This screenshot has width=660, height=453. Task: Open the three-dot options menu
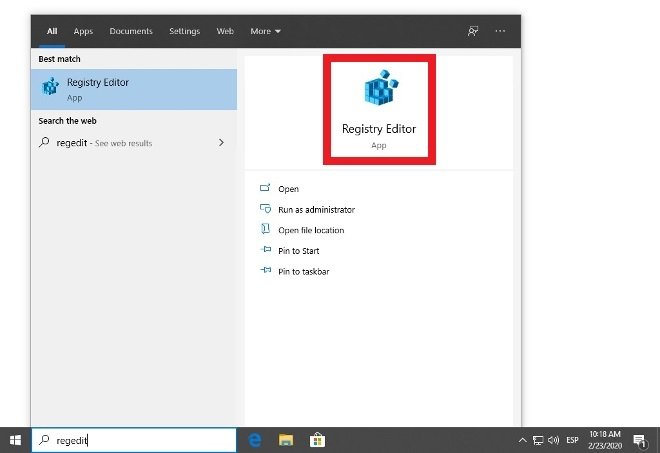tap(500, 31)
